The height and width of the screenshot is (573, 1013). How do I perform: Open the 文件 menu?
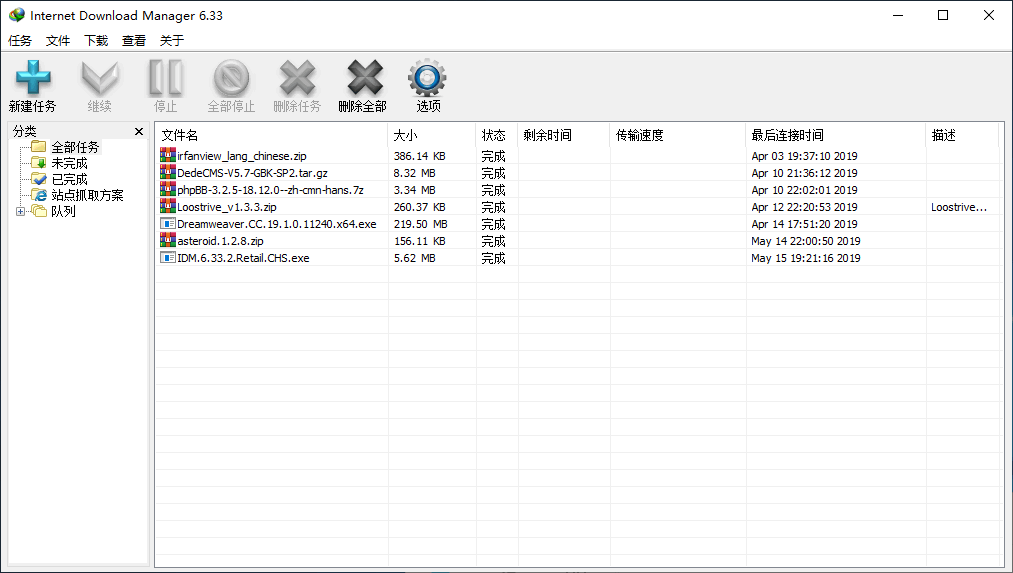[x=58, y=41]
